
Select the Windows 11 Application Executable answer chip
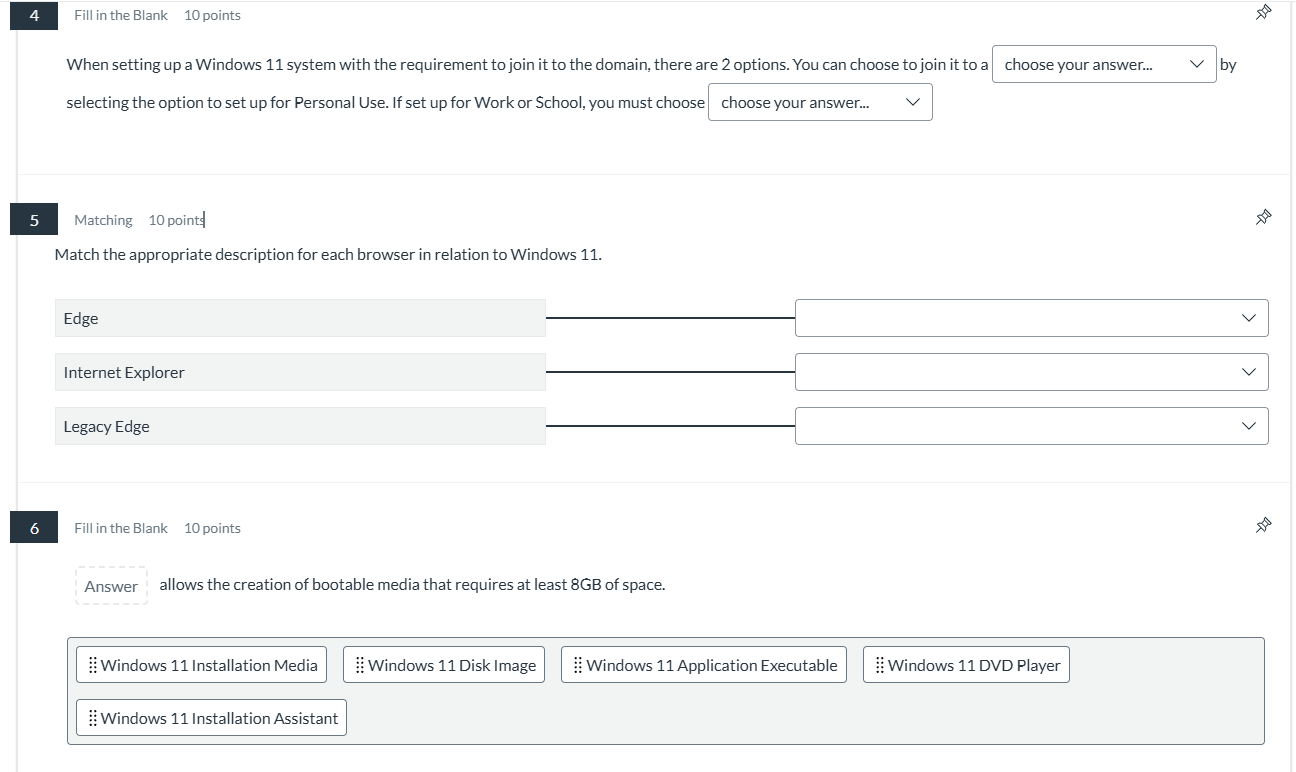click(x=704, y=665)
